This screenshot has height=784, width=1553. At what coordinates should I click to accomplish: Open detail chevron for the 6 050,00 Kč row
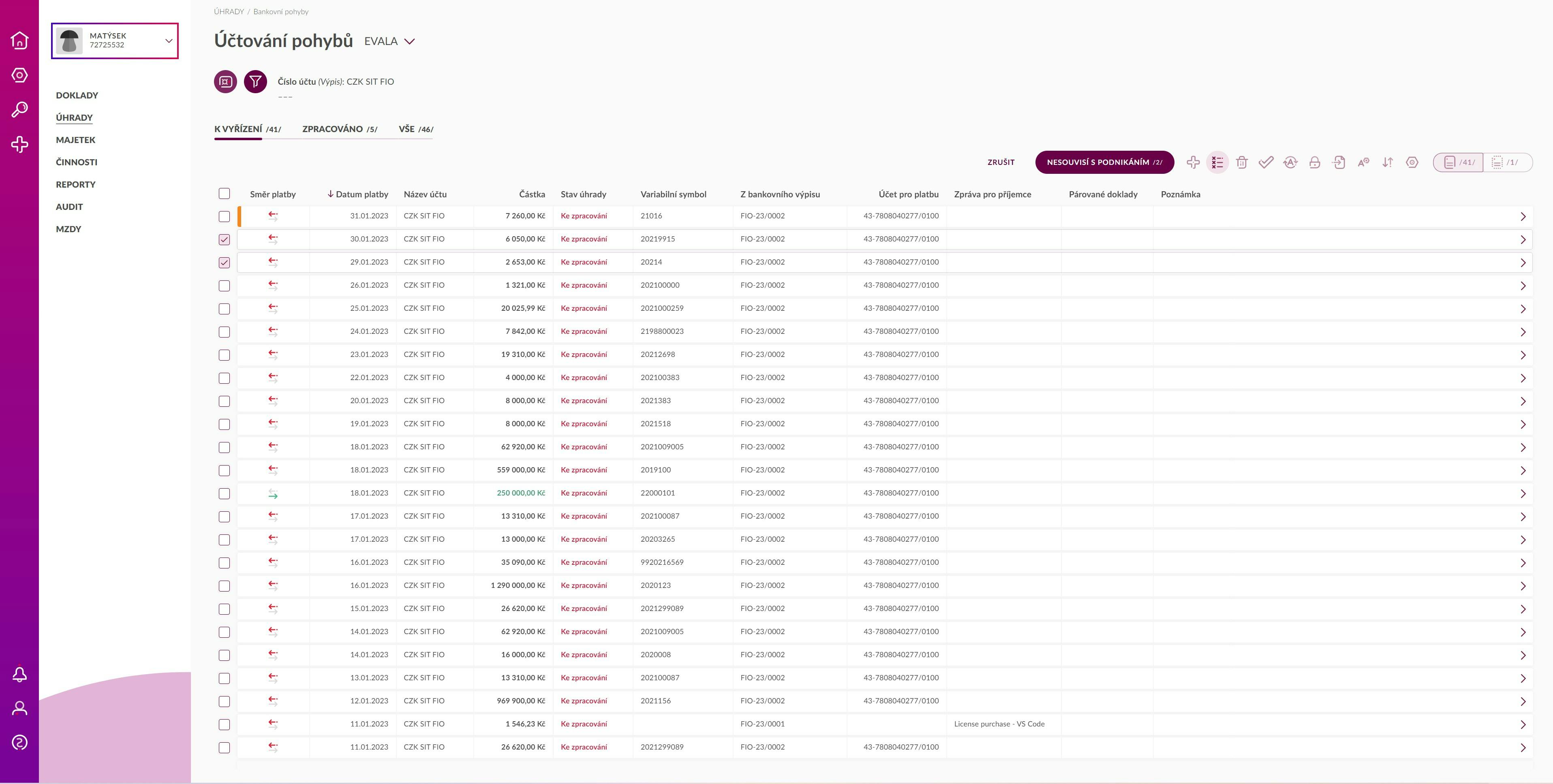click(1523, 239)
